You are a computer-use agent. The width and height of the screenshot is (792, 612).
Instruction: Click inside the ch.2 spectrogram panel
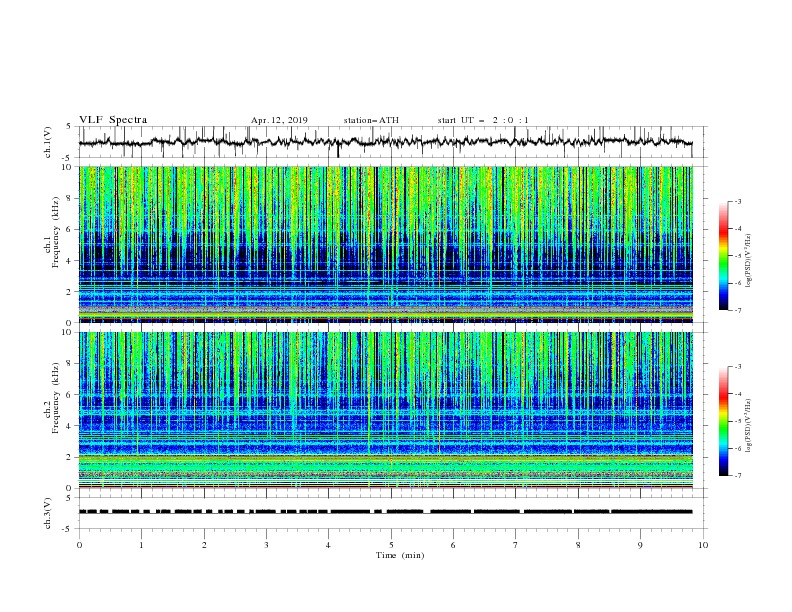coord(386,410)
